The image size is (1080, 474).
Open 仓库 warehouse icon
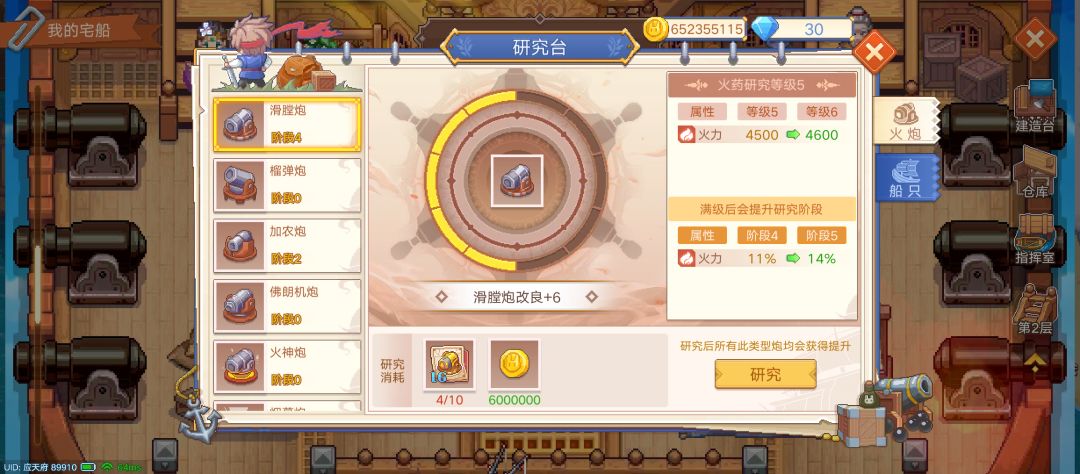click(1035, 173)
